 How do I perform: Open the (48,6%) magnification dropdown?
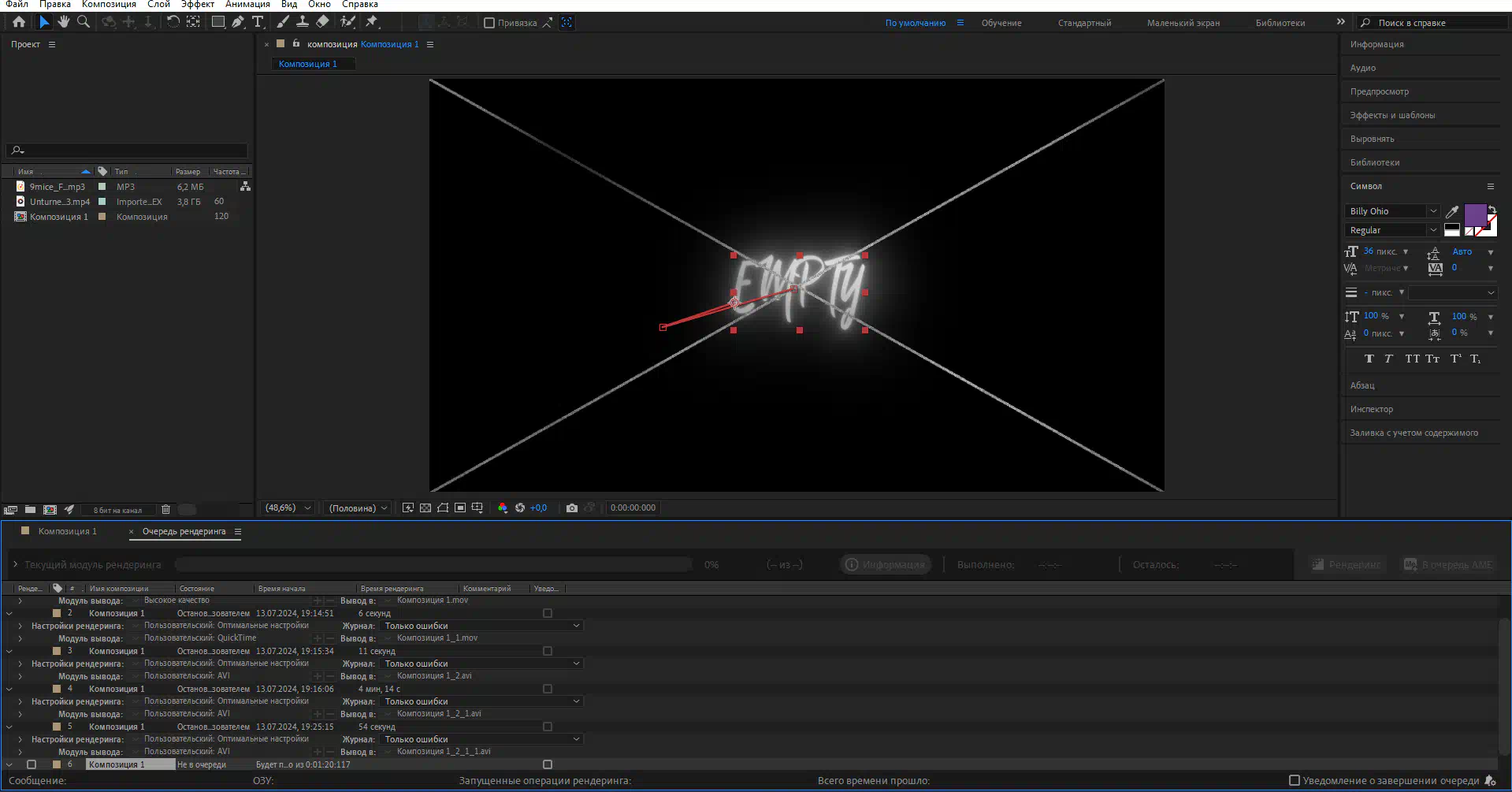click(288, 508)
